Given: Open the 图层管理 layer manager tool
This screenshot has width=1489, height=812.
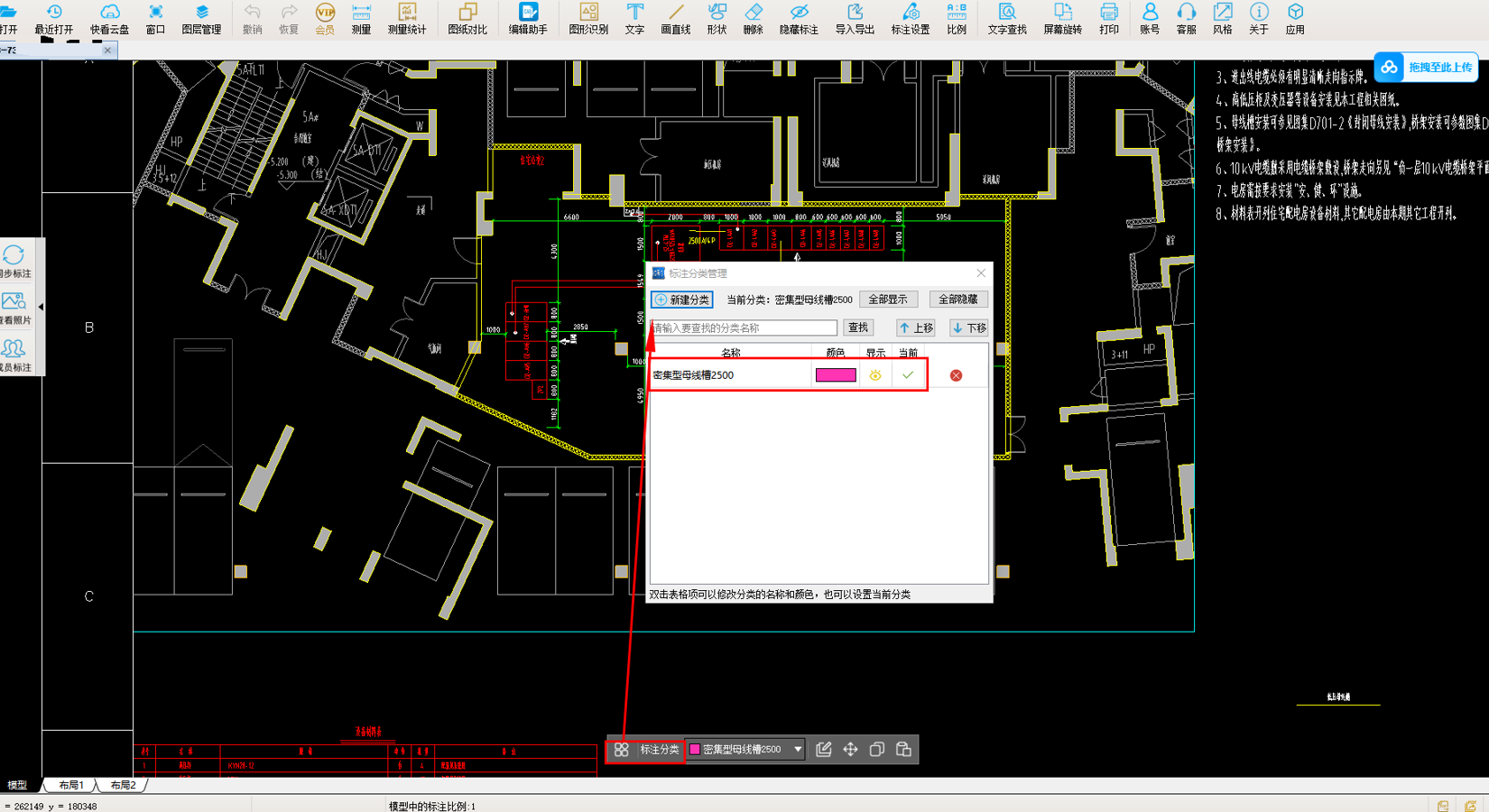Looking at the screenshot, I should [201, 19].
